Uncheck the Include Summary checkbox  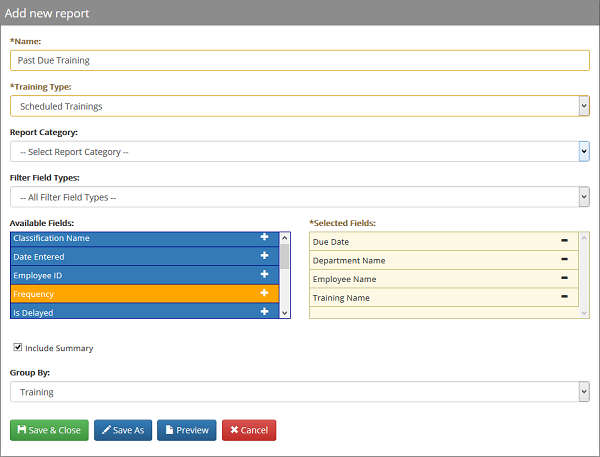pyautogui.click(x=17, y=348)
